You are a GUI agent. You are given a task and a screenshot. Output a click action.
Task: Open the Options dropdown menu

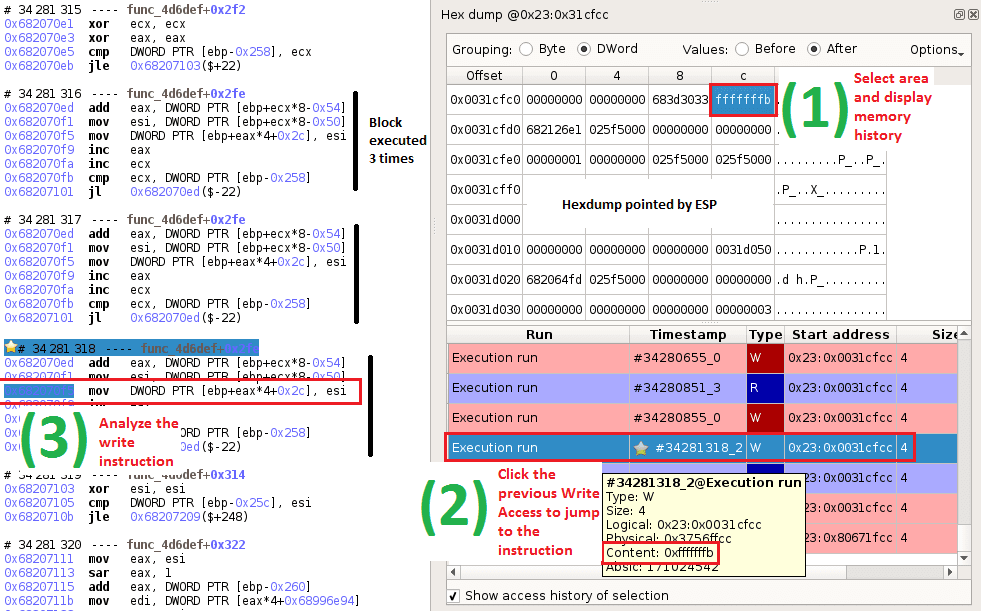(x=935, y=49)
